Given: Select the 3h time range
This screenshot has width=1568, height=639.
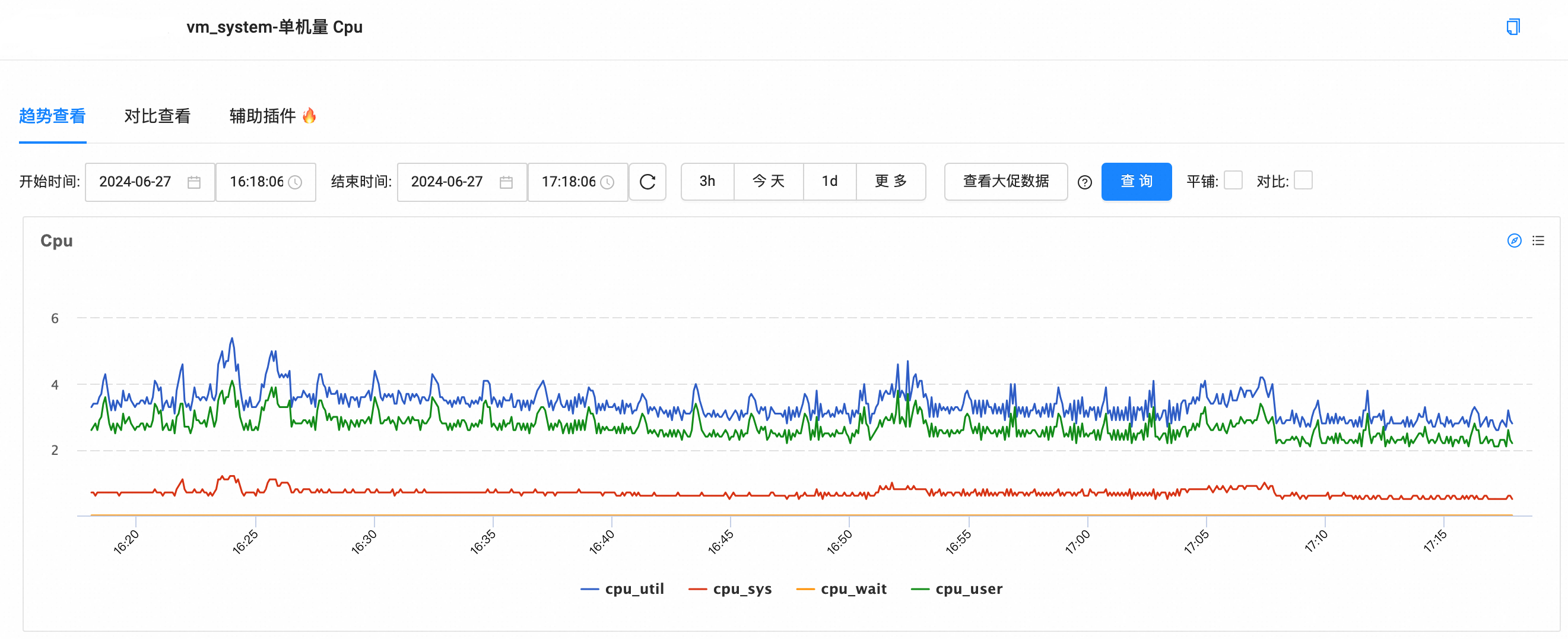Looking at the screenshot, I should (707, 182).
